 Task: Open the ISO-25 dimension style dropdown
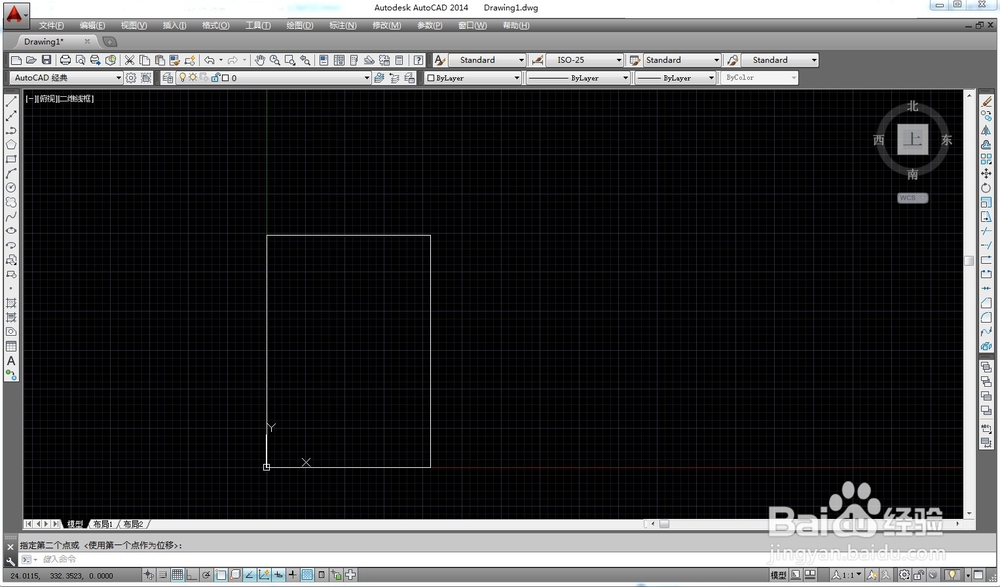[x=584, y=60]
